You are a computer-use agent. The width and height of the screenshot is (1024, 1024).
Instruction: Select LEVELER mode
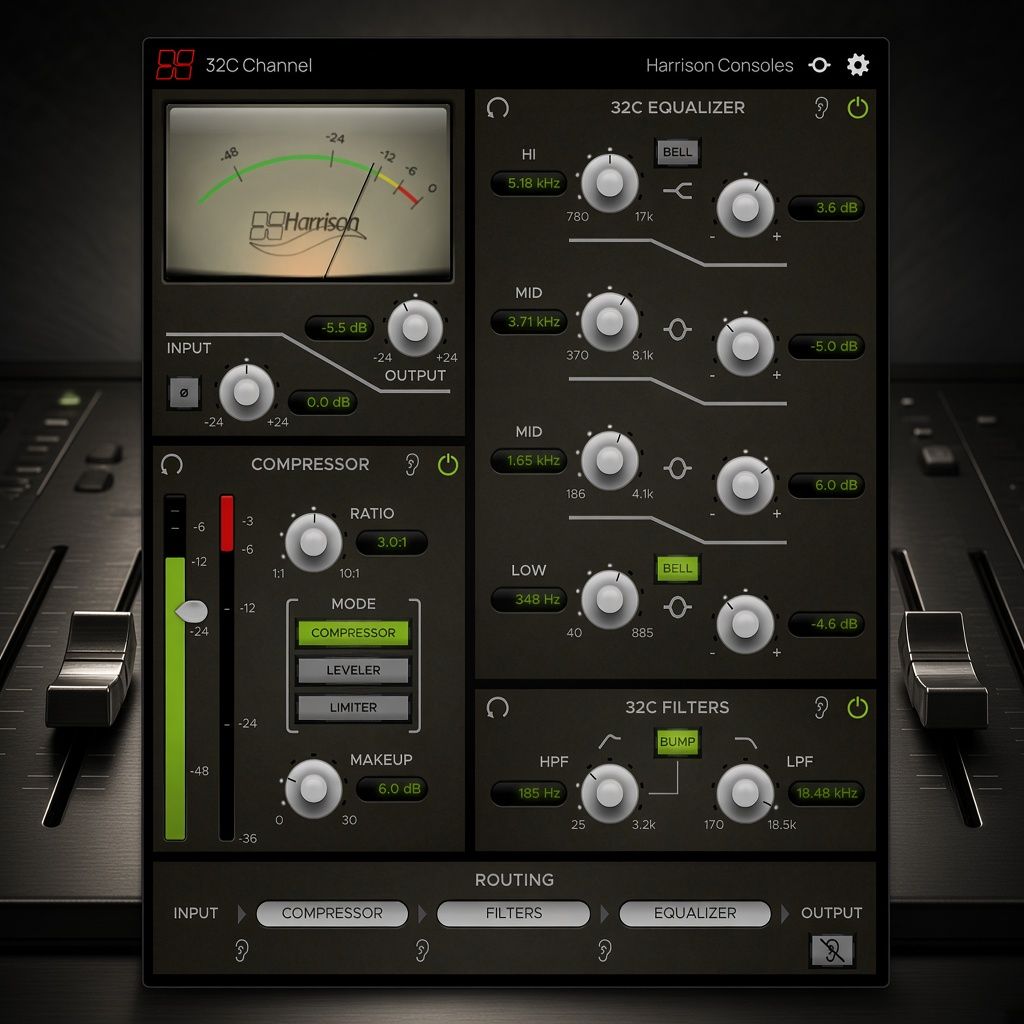tap(353, 670)
